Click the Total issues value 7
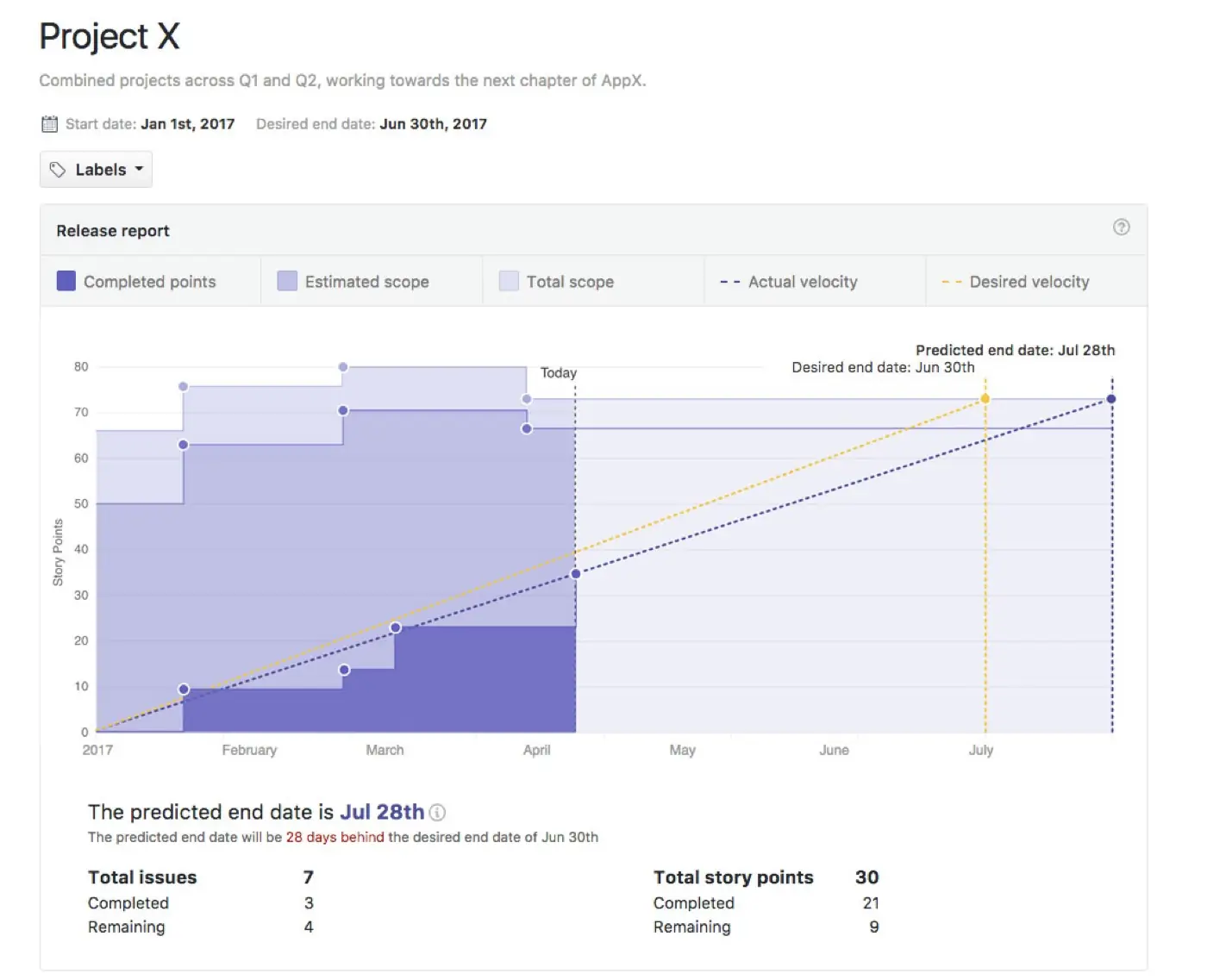 [309, 877]
